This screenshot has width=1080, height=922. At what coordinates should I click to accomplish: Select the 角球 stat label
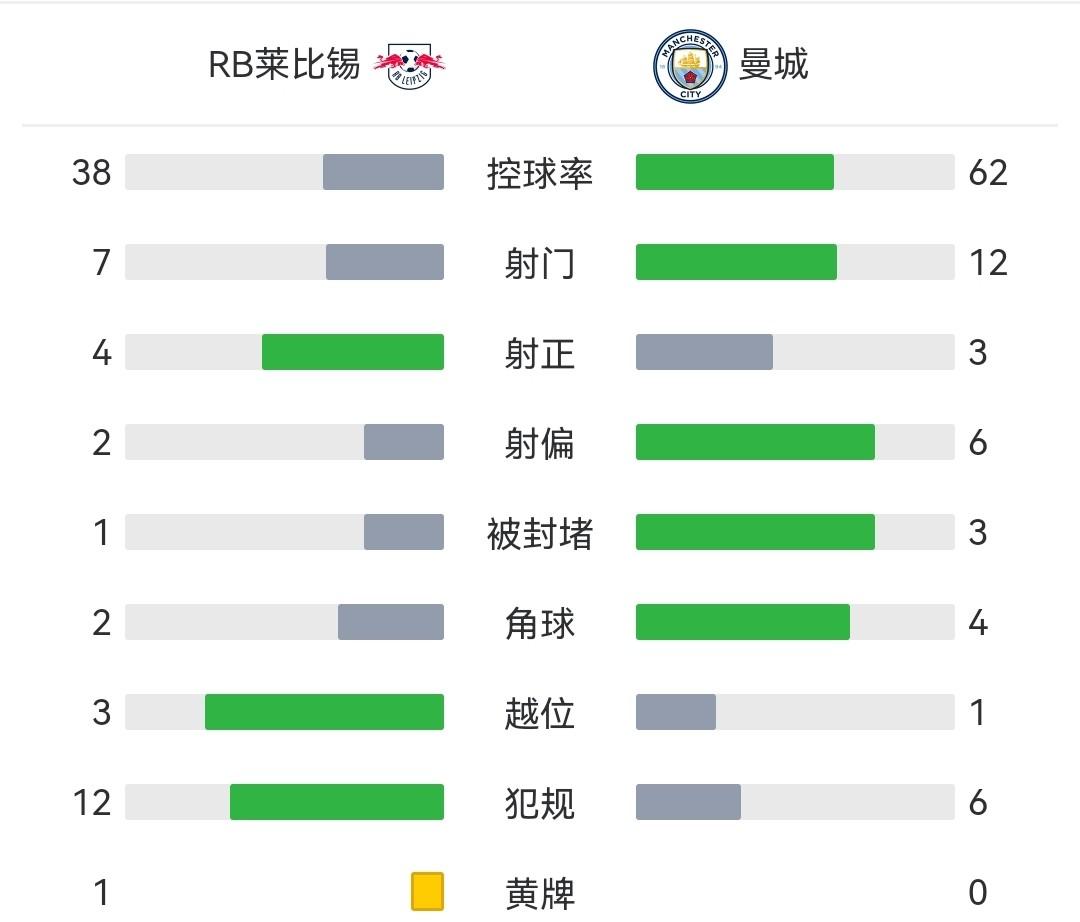[x=540, y=623]
